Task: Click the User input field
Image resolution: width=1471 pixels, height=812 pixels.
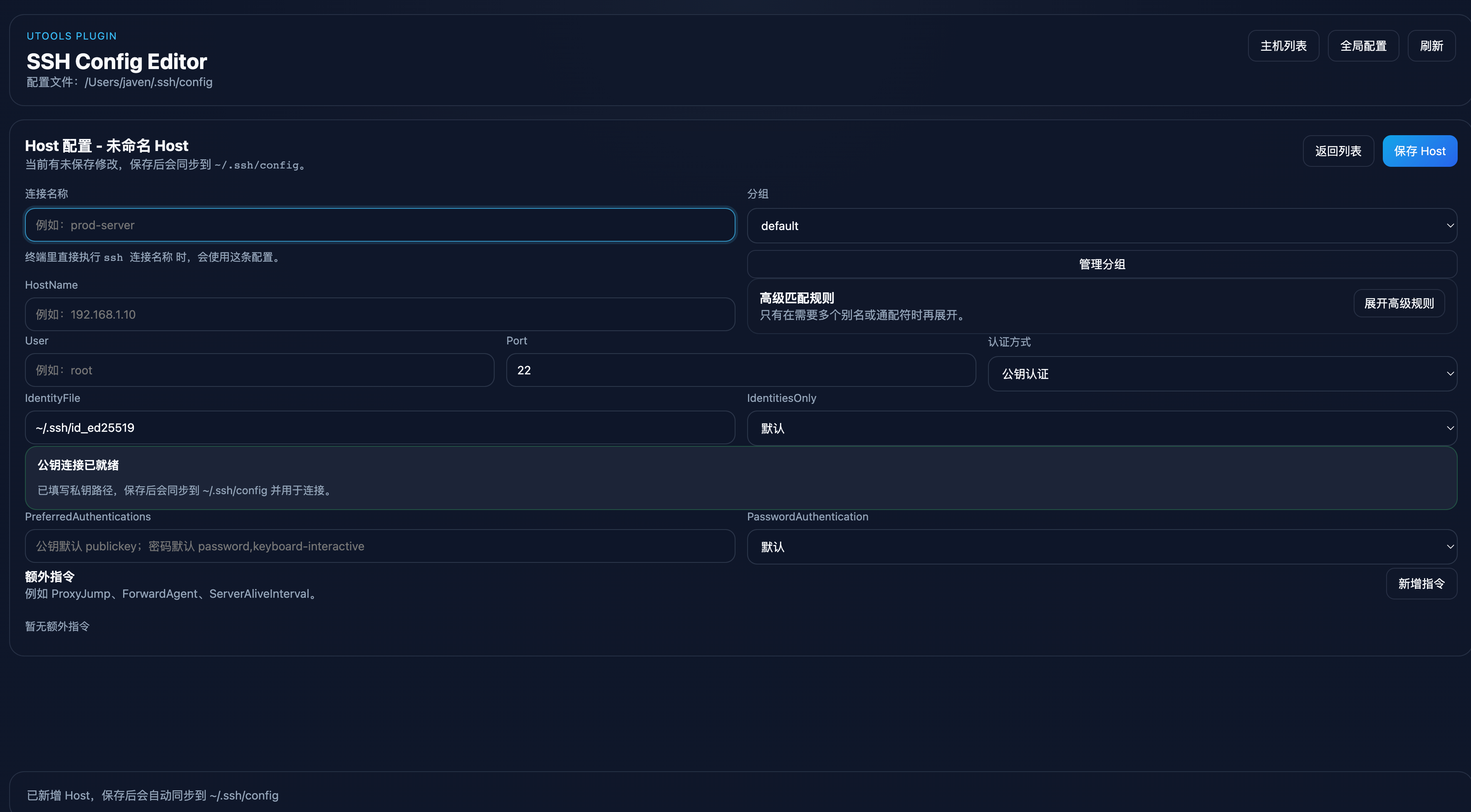Action: point(259,370)
